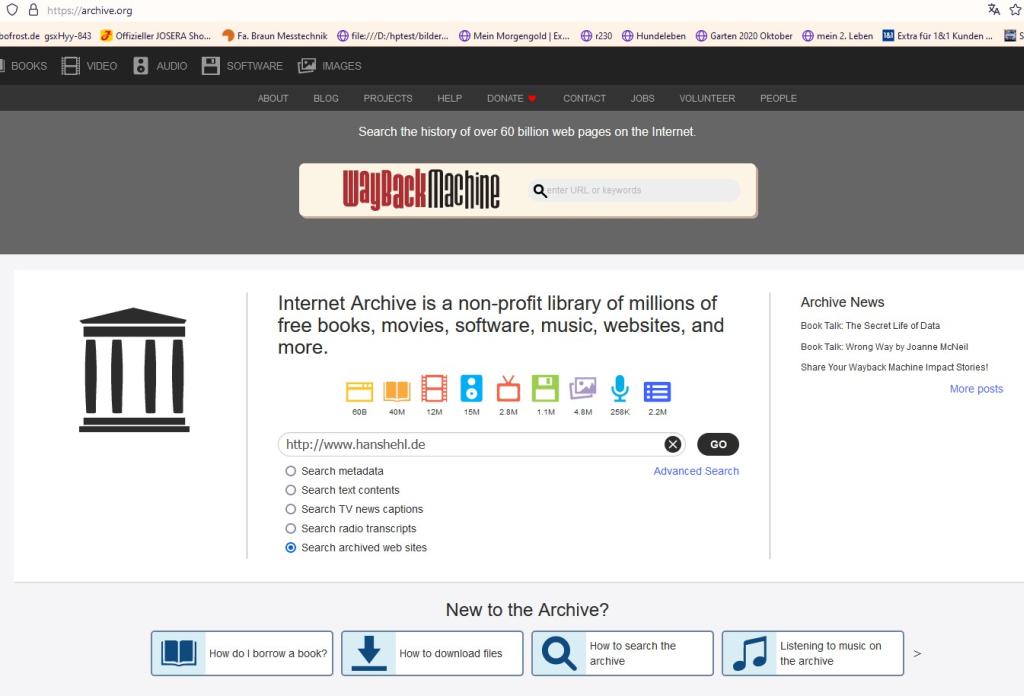Go to the VOLUNTEER navigation link
The image size is (1024, 696).
click(707, 98)
